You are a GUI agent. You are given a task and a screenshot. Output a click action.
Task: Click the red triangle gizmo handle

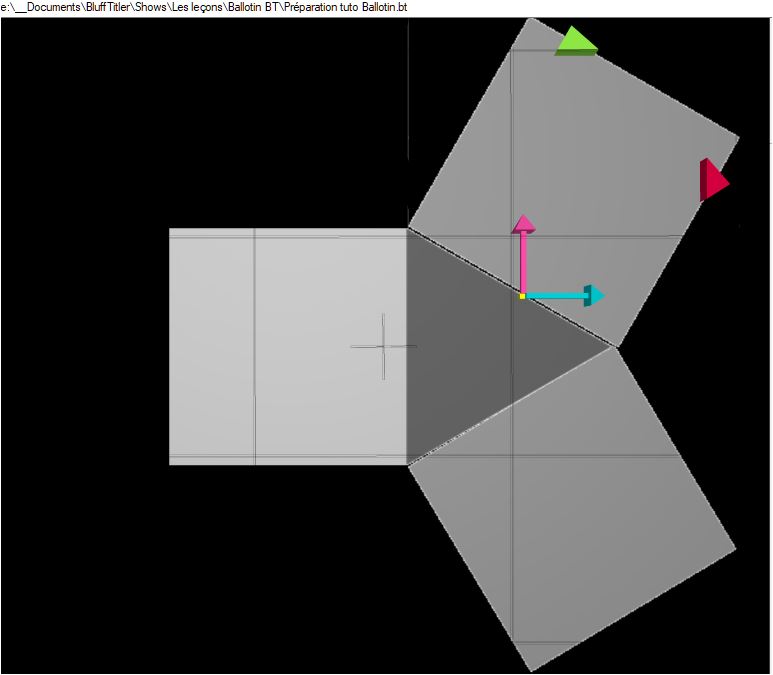714,180
